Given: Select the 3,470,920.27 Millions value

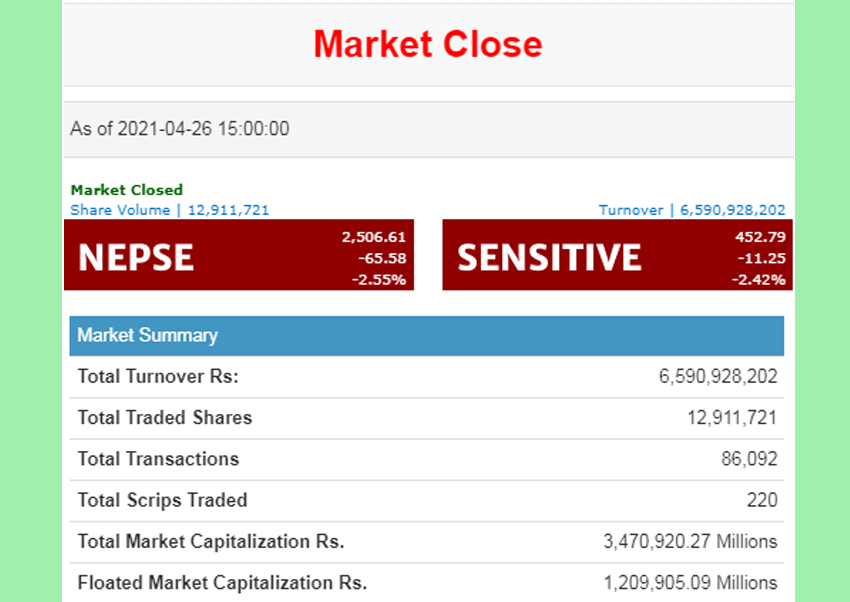Looking at the screenshot, I should pyautogui.click(x=690, y=541).
